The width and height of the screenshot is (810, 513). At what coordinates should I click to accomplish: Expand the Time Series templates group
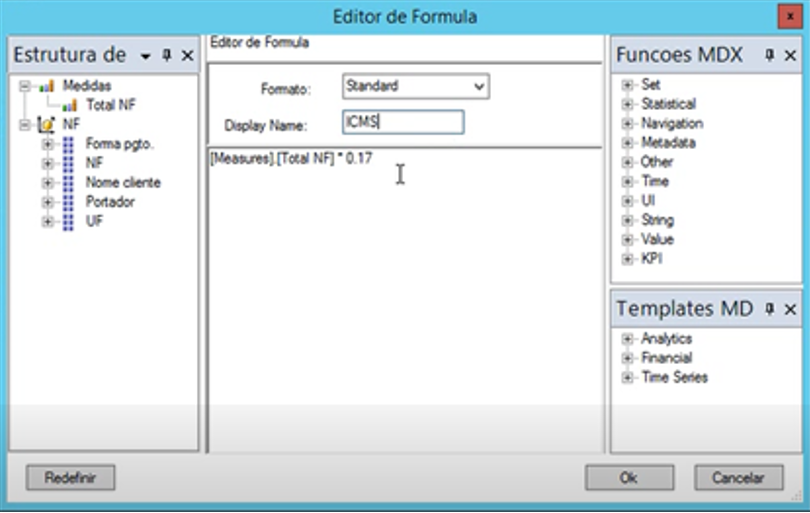627,378
